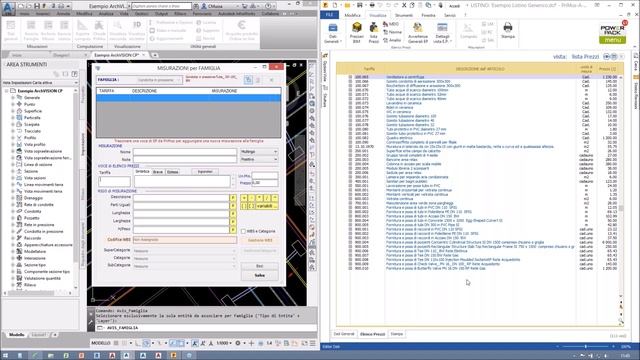Click in the Note input field
640x360 pixels.
(x=184, y=159)
